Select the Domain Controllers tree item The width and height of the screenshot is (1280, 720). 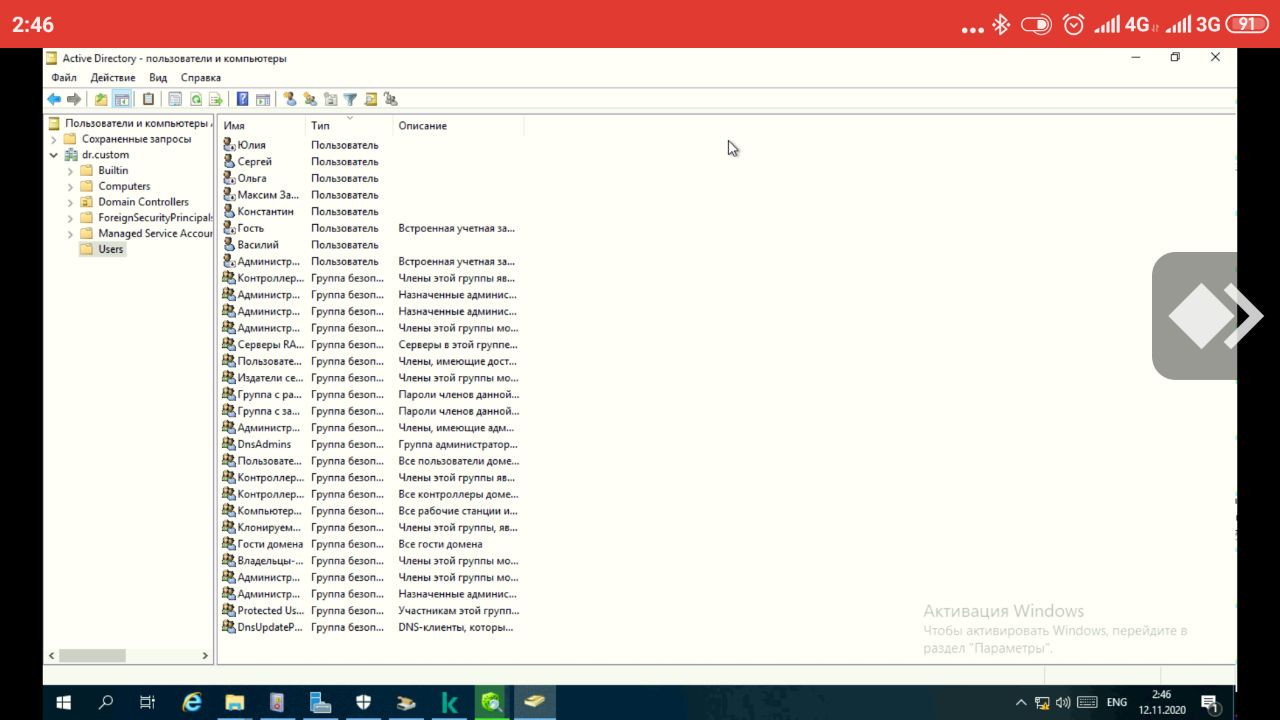(143, 202)
